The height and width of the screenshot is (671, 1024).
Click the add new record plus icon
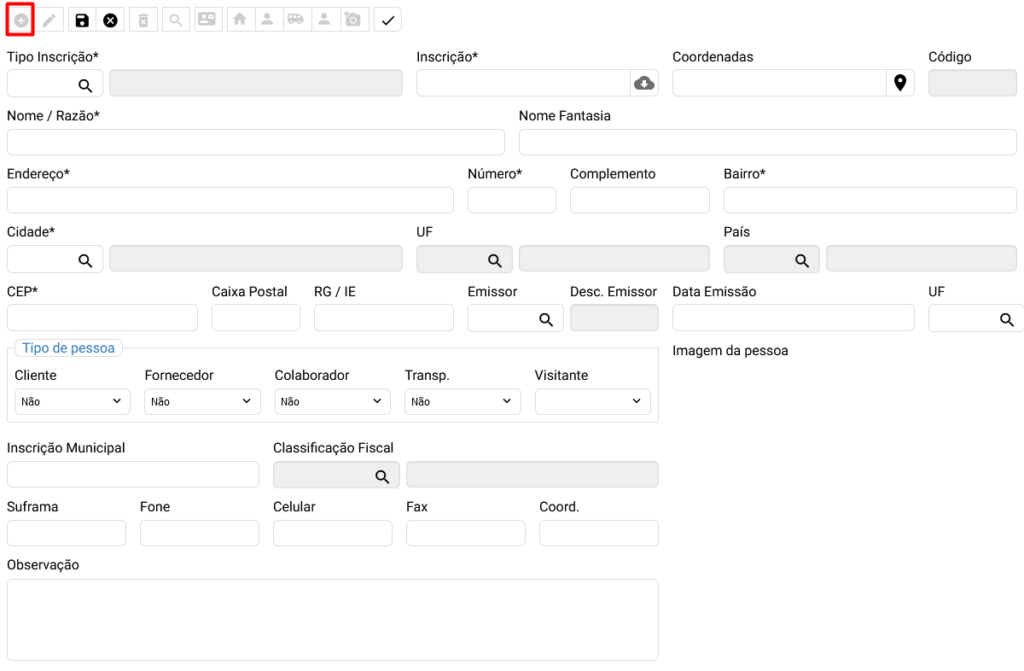point(21,20)
